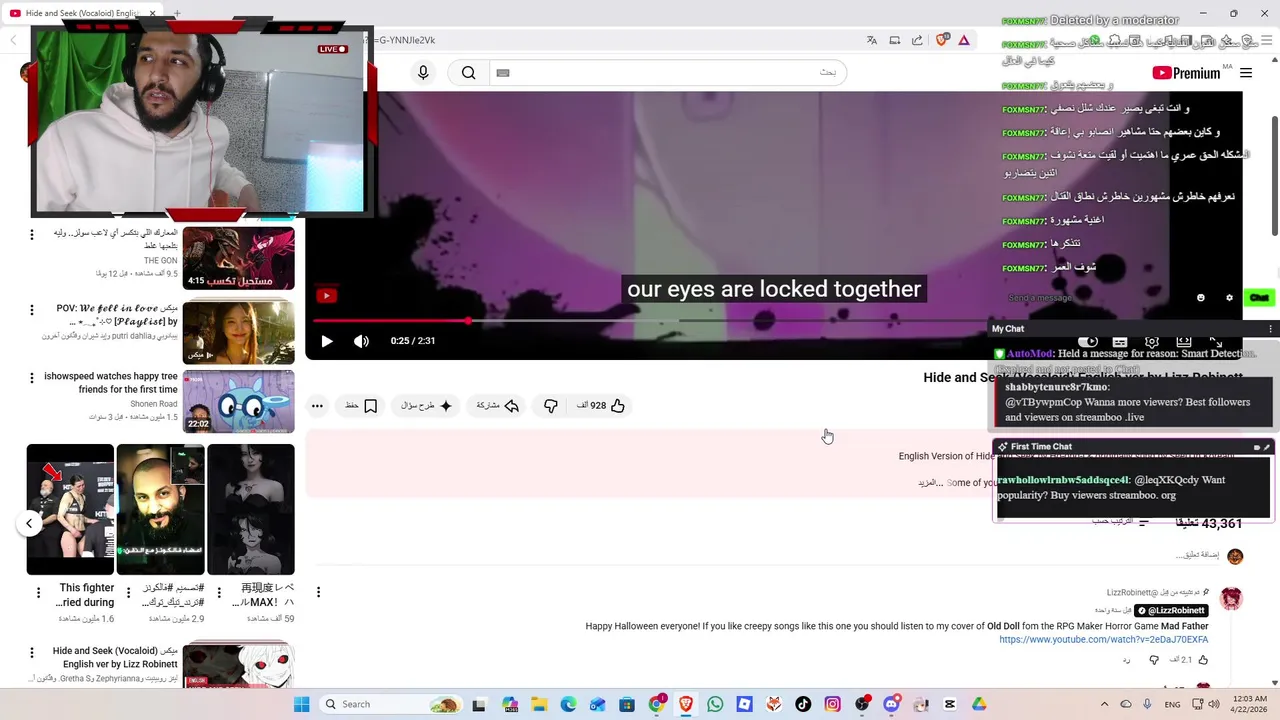This screenshot has width=1280, height=720.
Task: Dislike the video with the thumbs-down button
Action: click(550, 406)
